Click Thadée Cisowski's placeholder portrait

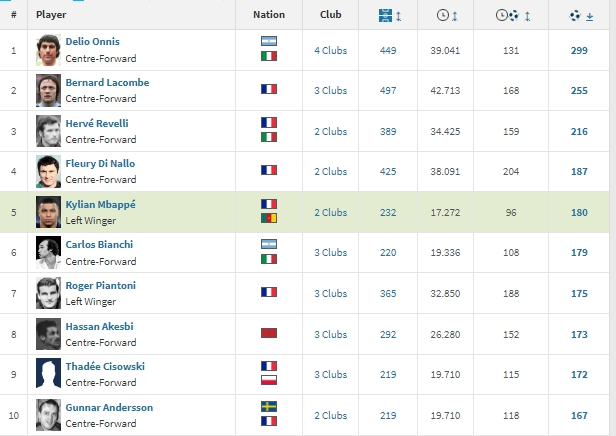click(48, 374)
